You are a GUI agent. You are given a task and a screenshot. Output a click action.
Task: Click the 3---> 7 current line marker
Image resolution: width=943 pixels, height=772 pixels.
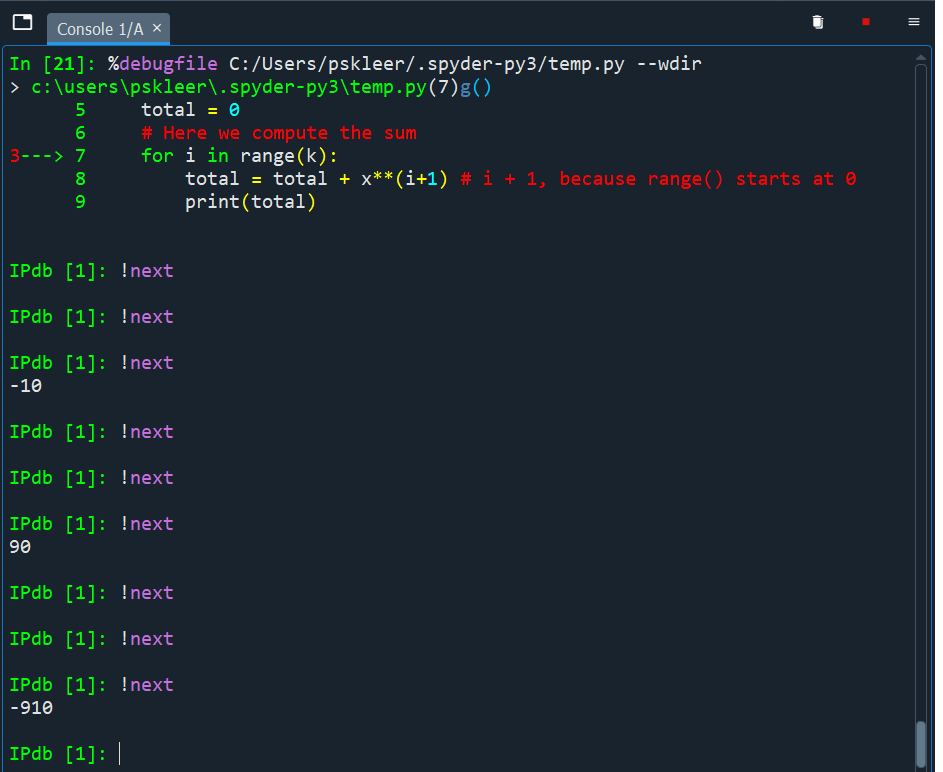[x=48, y=156]
